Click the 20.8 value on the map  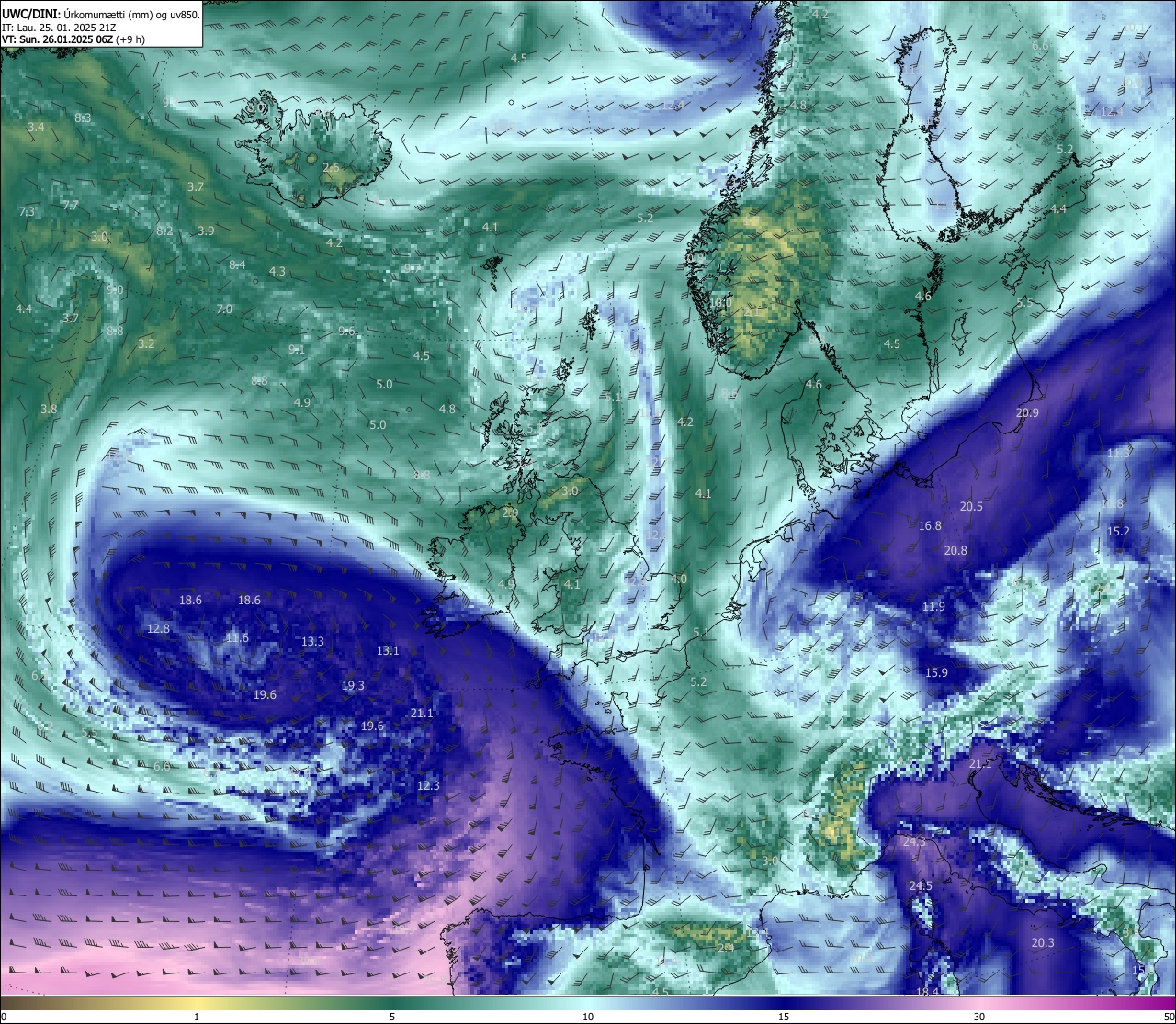(955, 550)
